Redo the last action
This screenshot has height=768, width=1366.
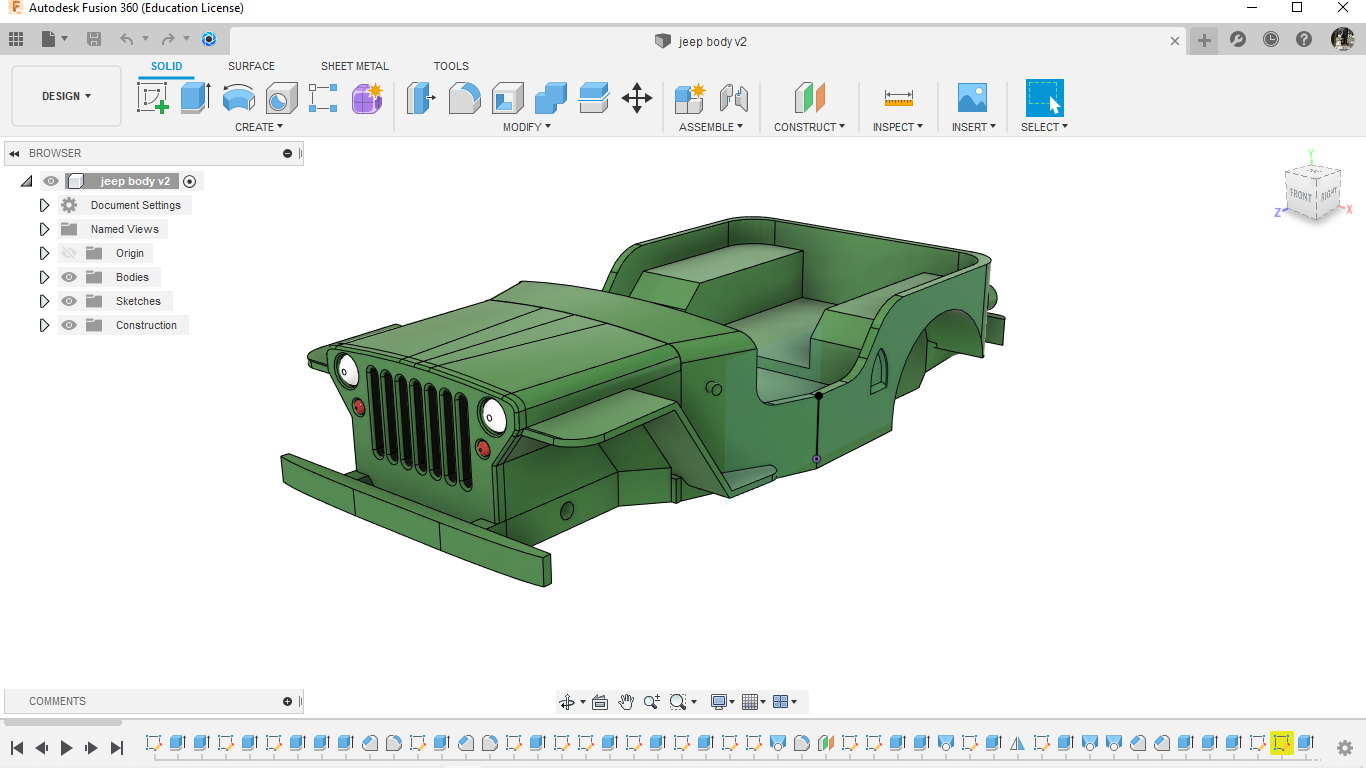[168, 40]
